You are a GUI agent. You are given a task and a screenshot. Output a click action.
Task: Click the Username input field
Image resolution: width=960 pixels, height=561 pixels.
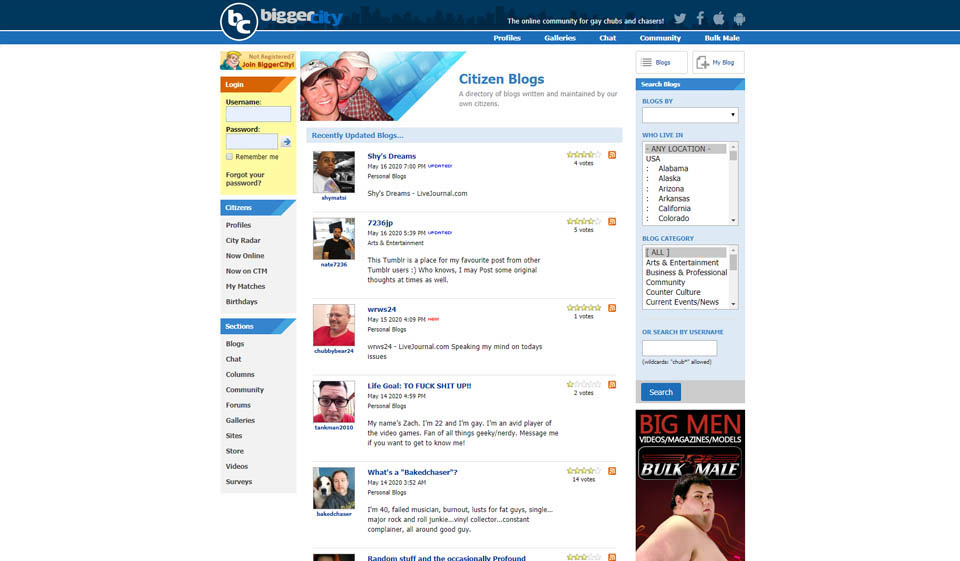click(258, 114)
